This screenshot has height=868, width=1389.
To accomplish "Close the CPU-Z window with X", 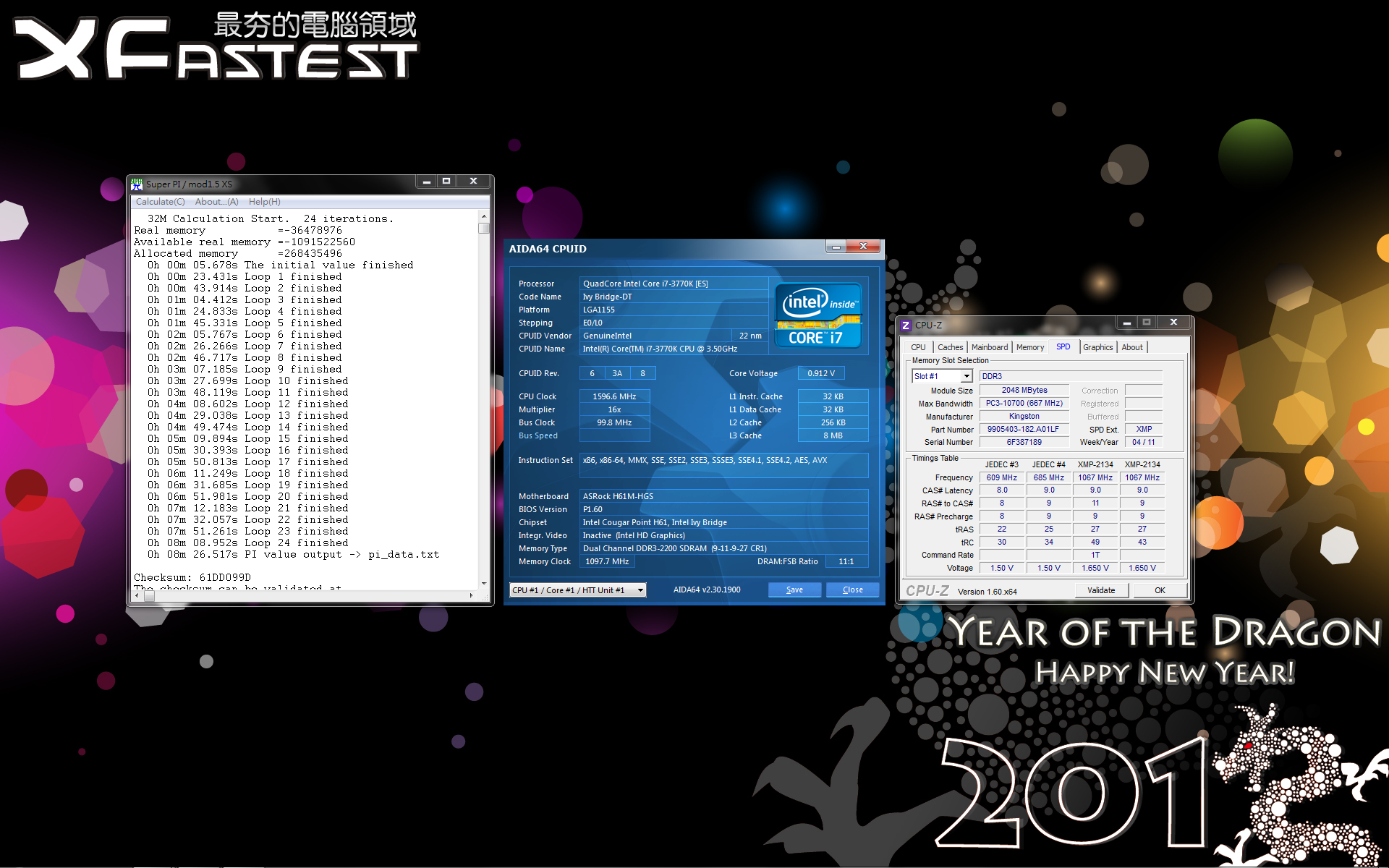I will click(x=1173, y=323).
